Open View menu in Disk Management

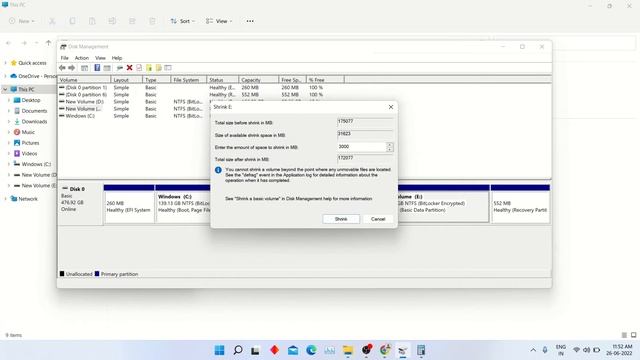(x=100, y=58)
